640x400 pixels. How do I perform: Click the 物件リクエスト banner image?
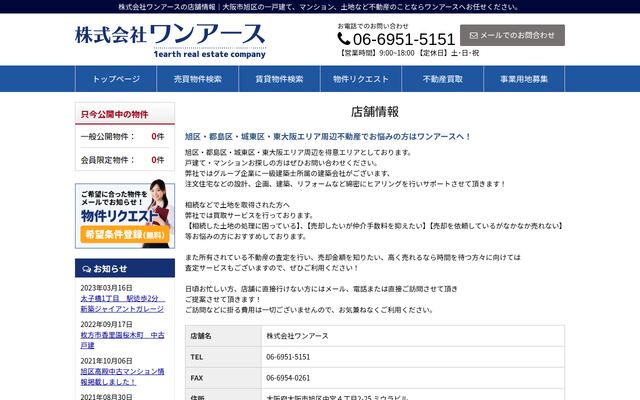(125, 214)
